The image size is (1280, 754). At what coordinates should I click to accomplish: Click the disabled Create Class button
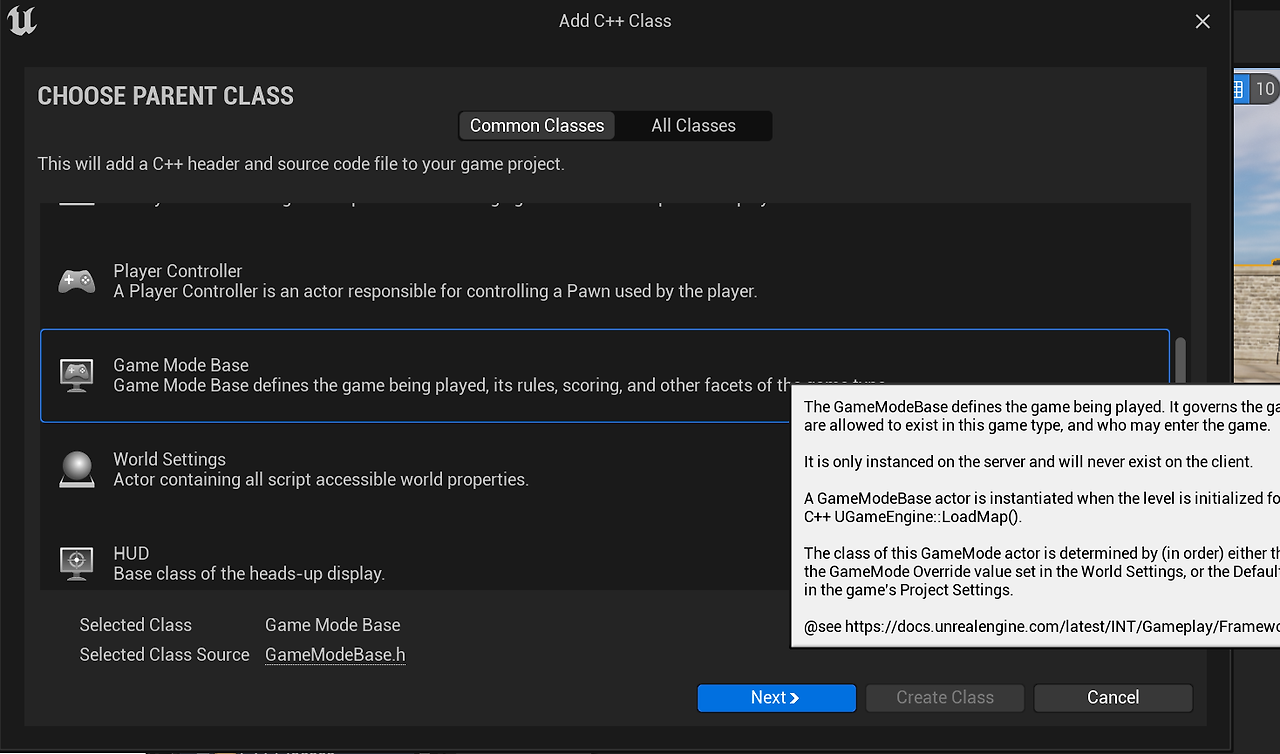coord(945,698)
